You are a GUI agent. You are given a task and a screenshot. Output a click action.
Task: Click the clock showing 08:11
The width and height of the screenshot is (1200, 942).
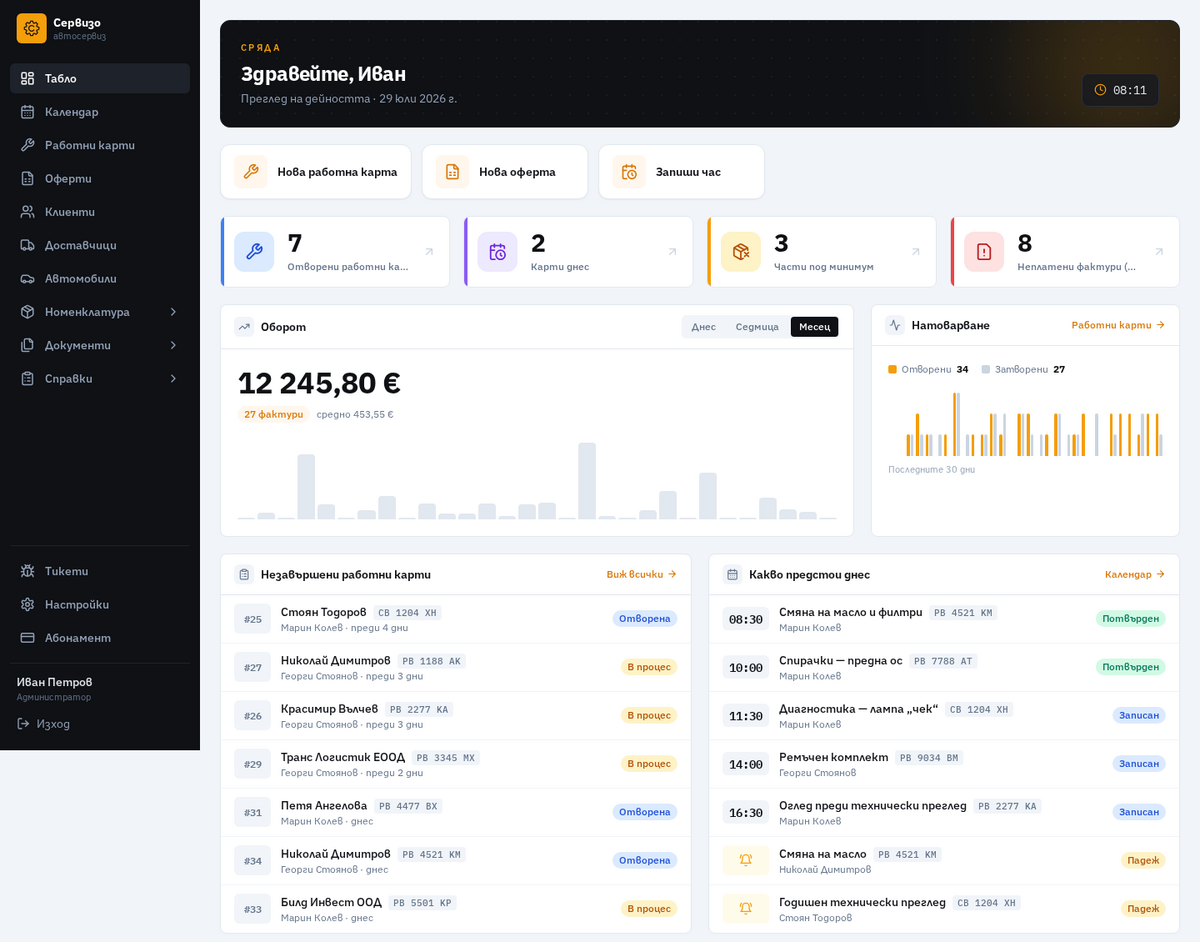pyautogui.click(x=1120, y=90)
